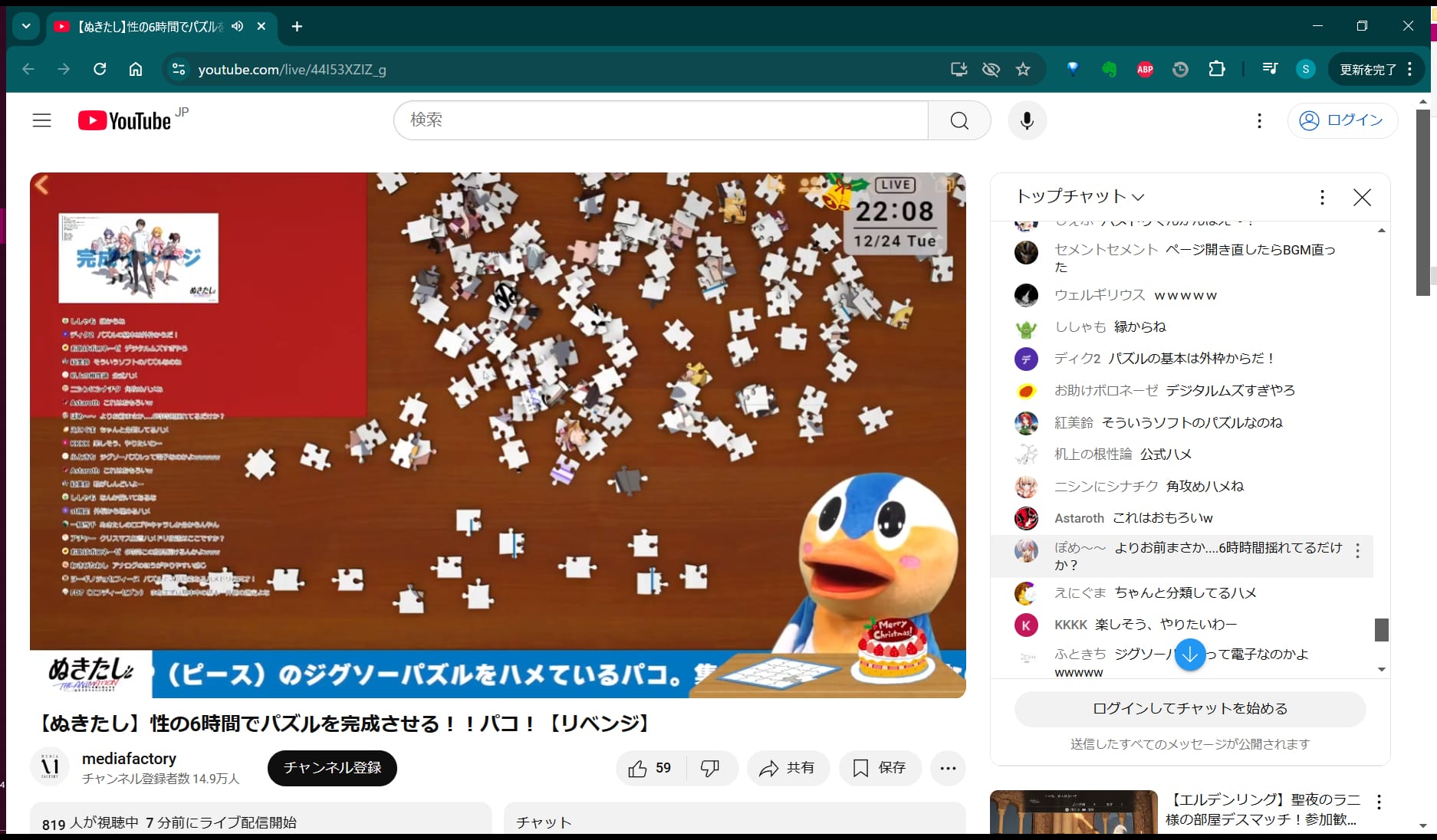Open the AdBlock Plus extension

coord(1145,70)
